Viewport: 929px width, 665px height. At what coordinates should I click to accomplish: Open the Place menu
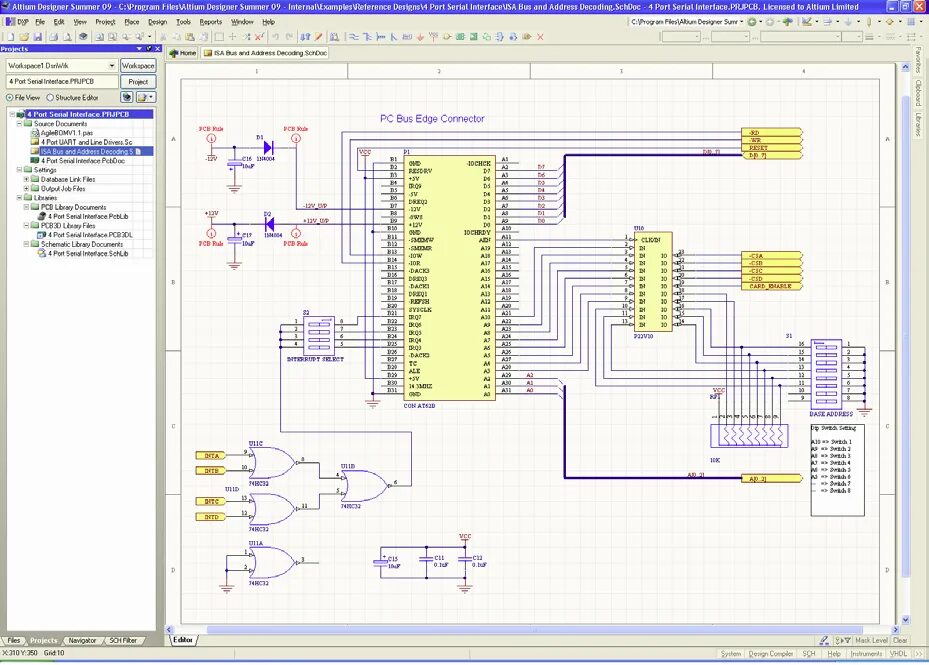[132, 21]
